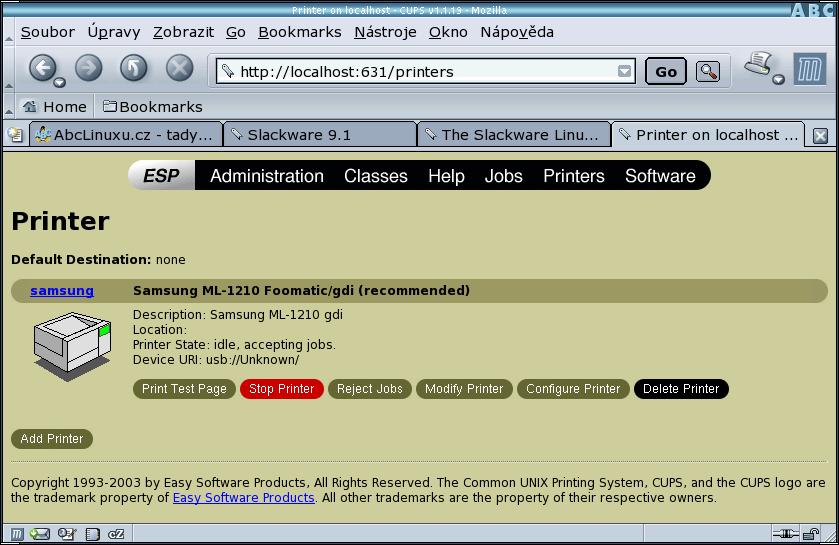
Task: Select the Printer on localhost tab
Action: pos(708,135)
